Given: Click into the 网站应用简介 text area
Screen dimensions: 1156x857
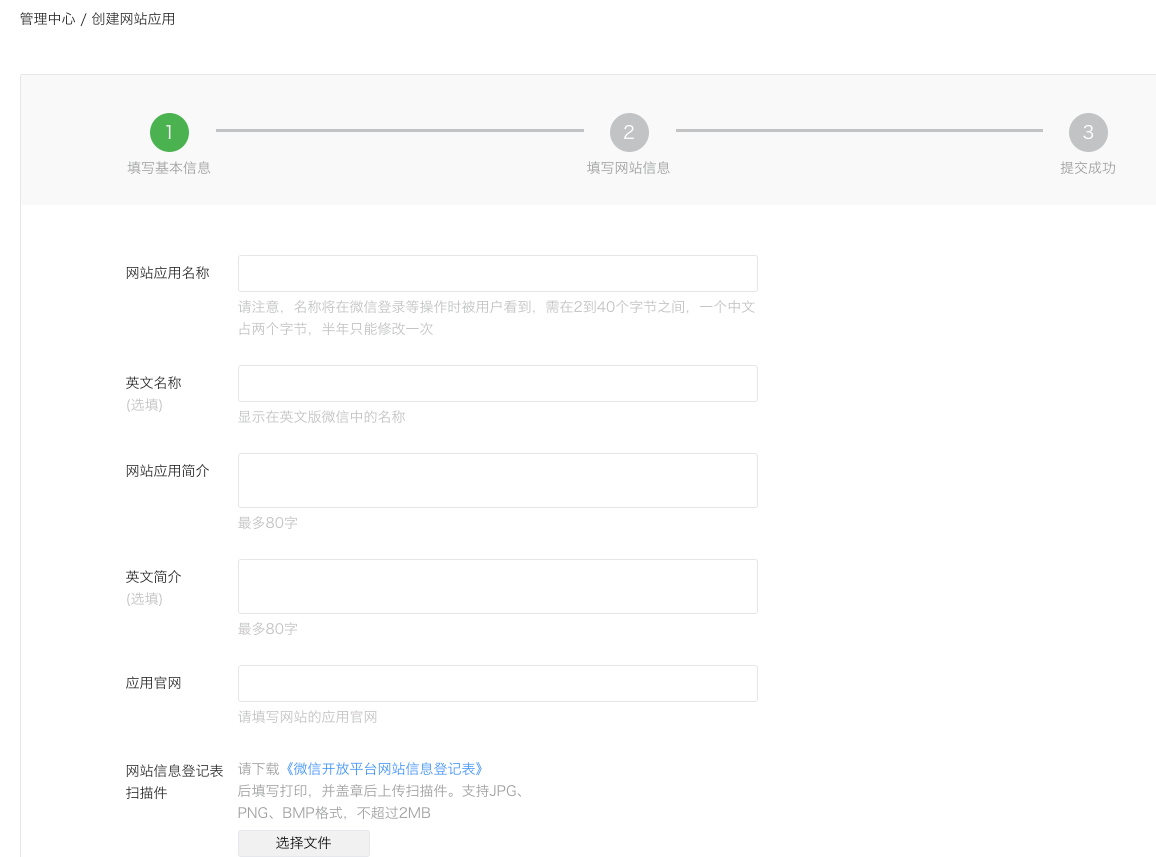Looking at the screenshot, I should pos(498,480).
